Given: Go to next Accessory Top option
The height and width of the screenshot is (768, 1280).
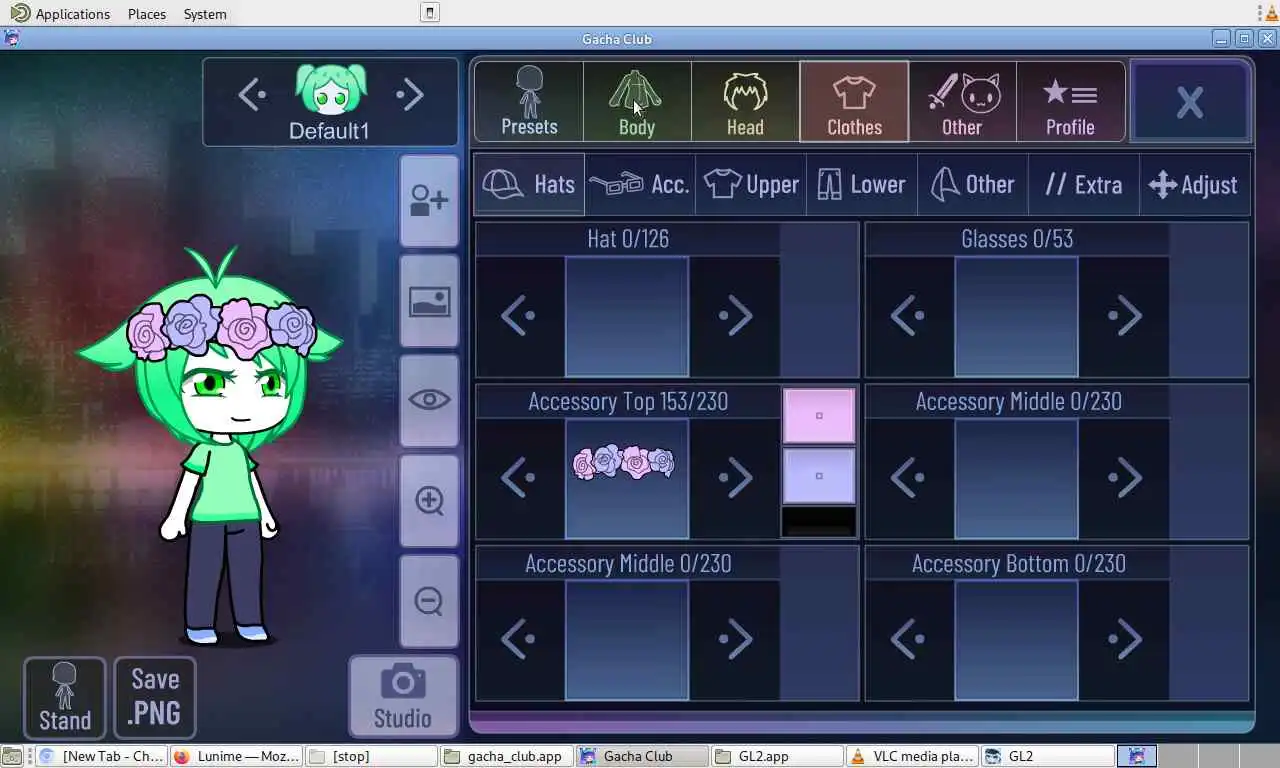Looking at the screenshot, I should tap(735, 478).
